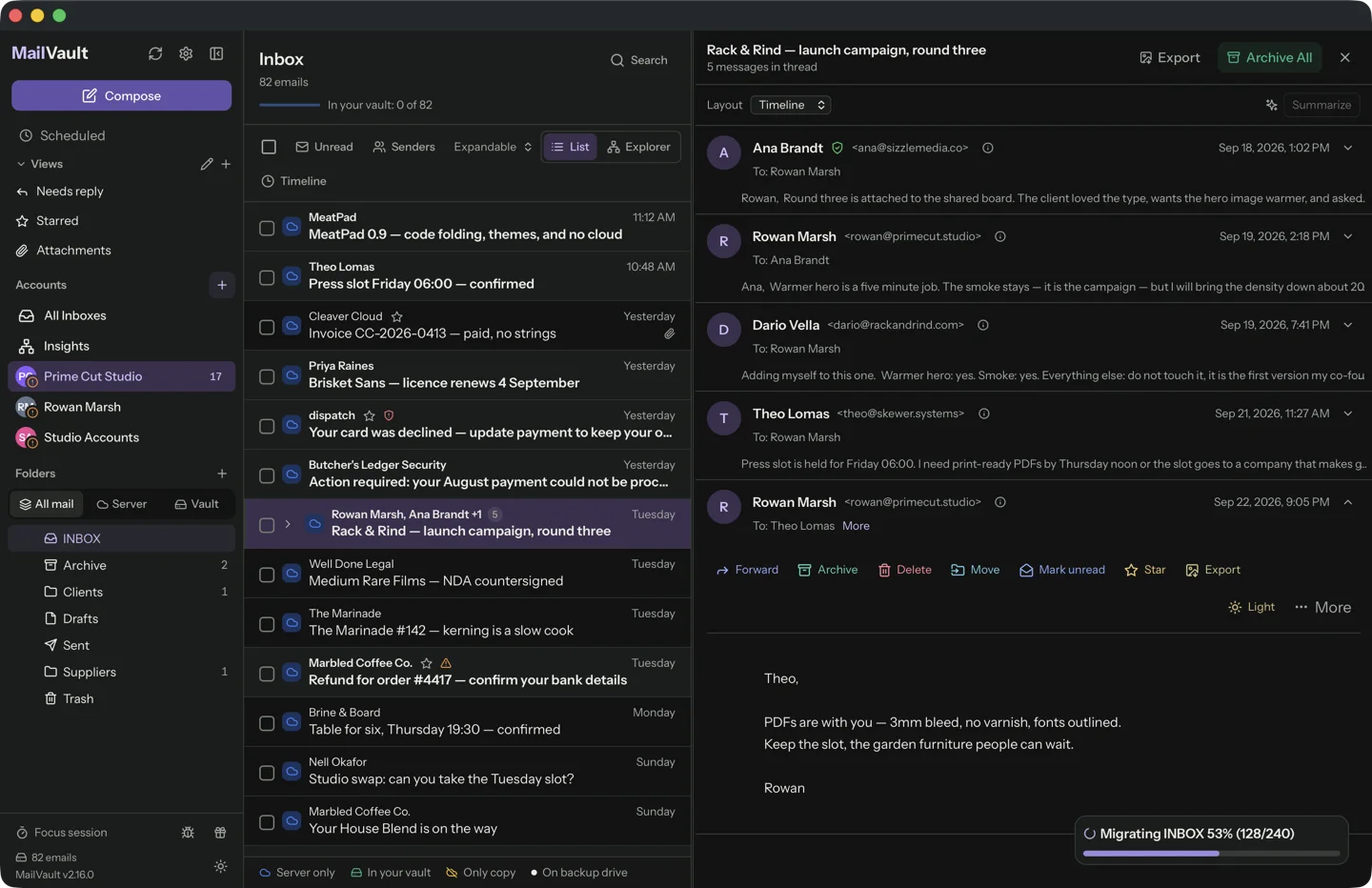Open the Layout Timeline dropdown
The width and height of the screenshot is (1372, 888).
(x=791, y=105)
